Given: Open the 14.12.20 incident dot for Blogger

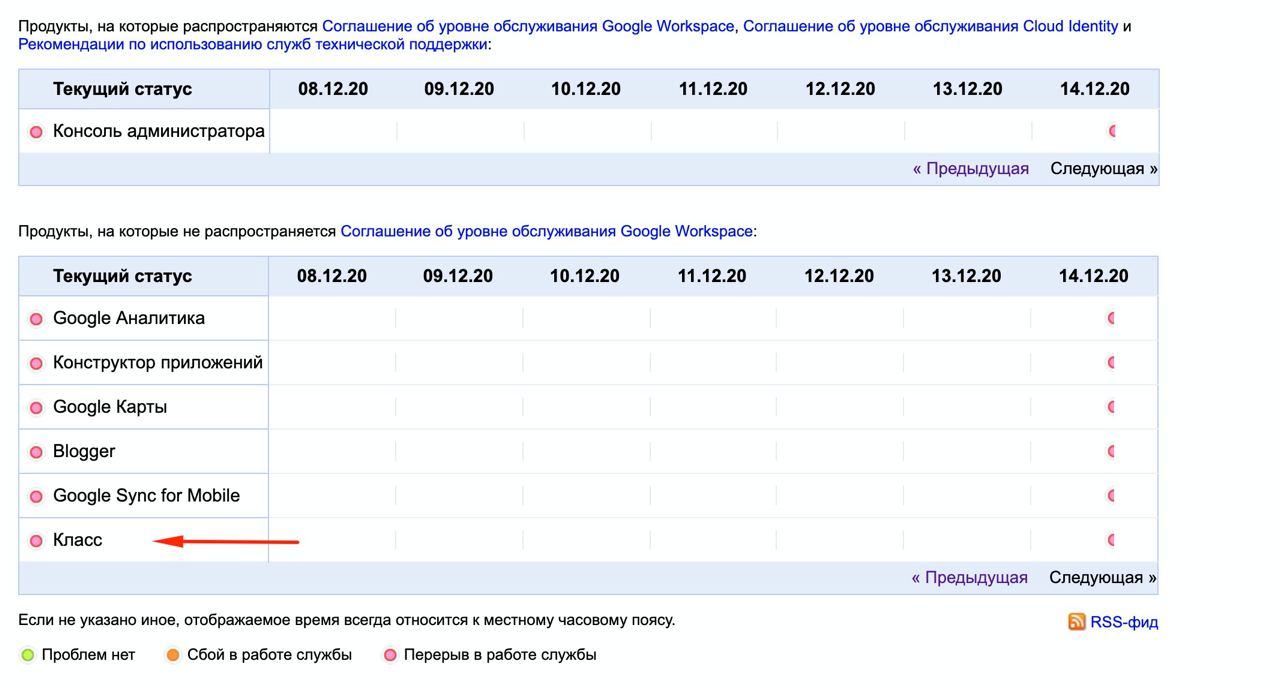Looking at the screenshot, I should pos(1111,451).
